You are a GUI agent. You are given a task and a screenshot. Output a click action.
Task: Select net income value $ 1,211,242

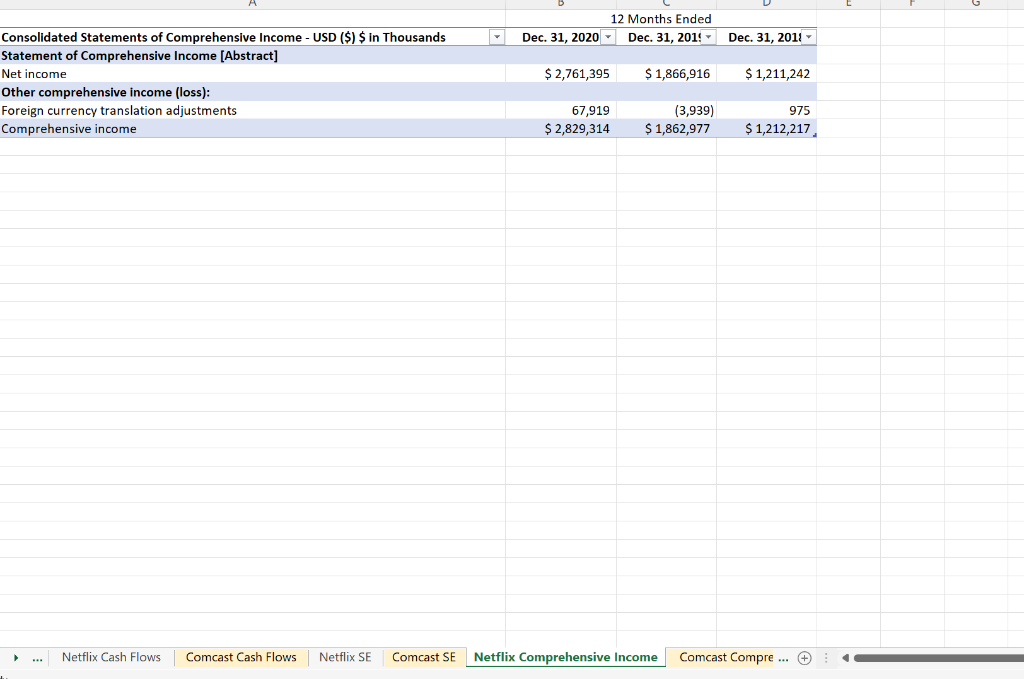pos(767,74)
